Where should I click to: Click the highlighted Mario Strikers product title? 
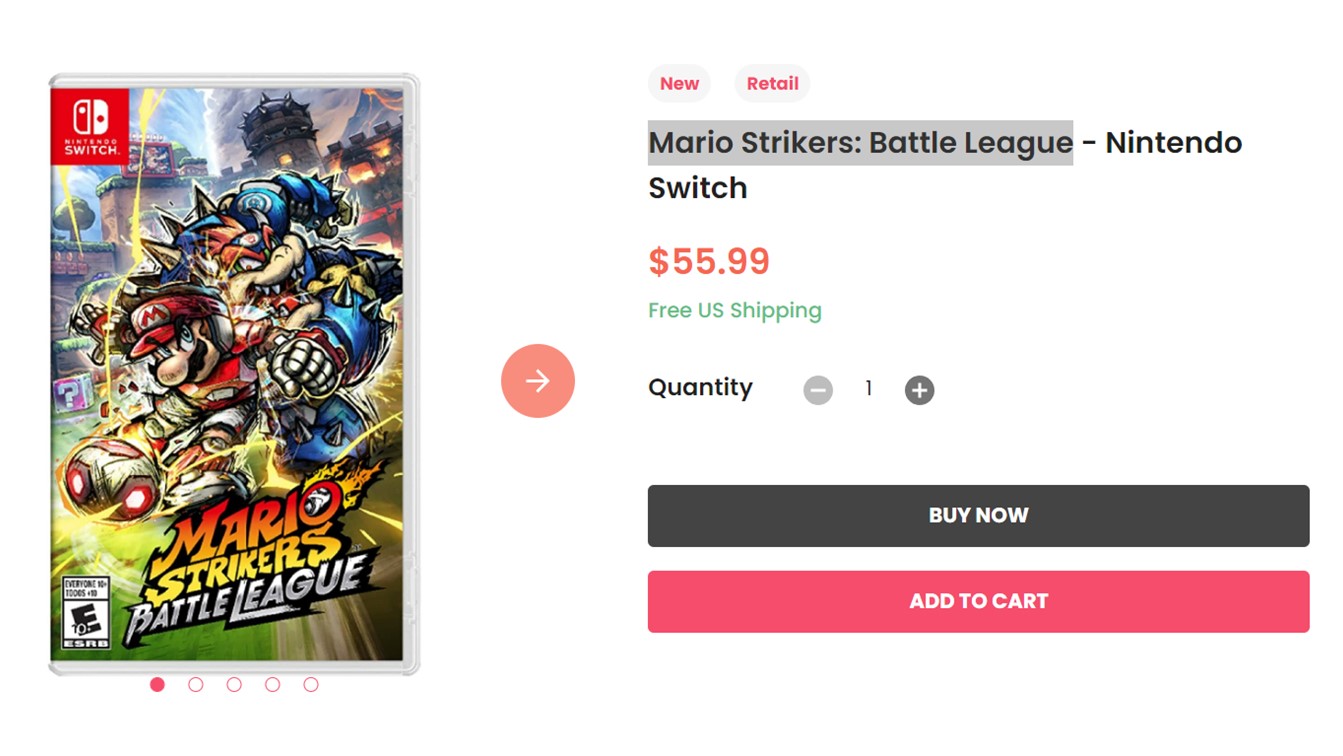click(860, 143)
